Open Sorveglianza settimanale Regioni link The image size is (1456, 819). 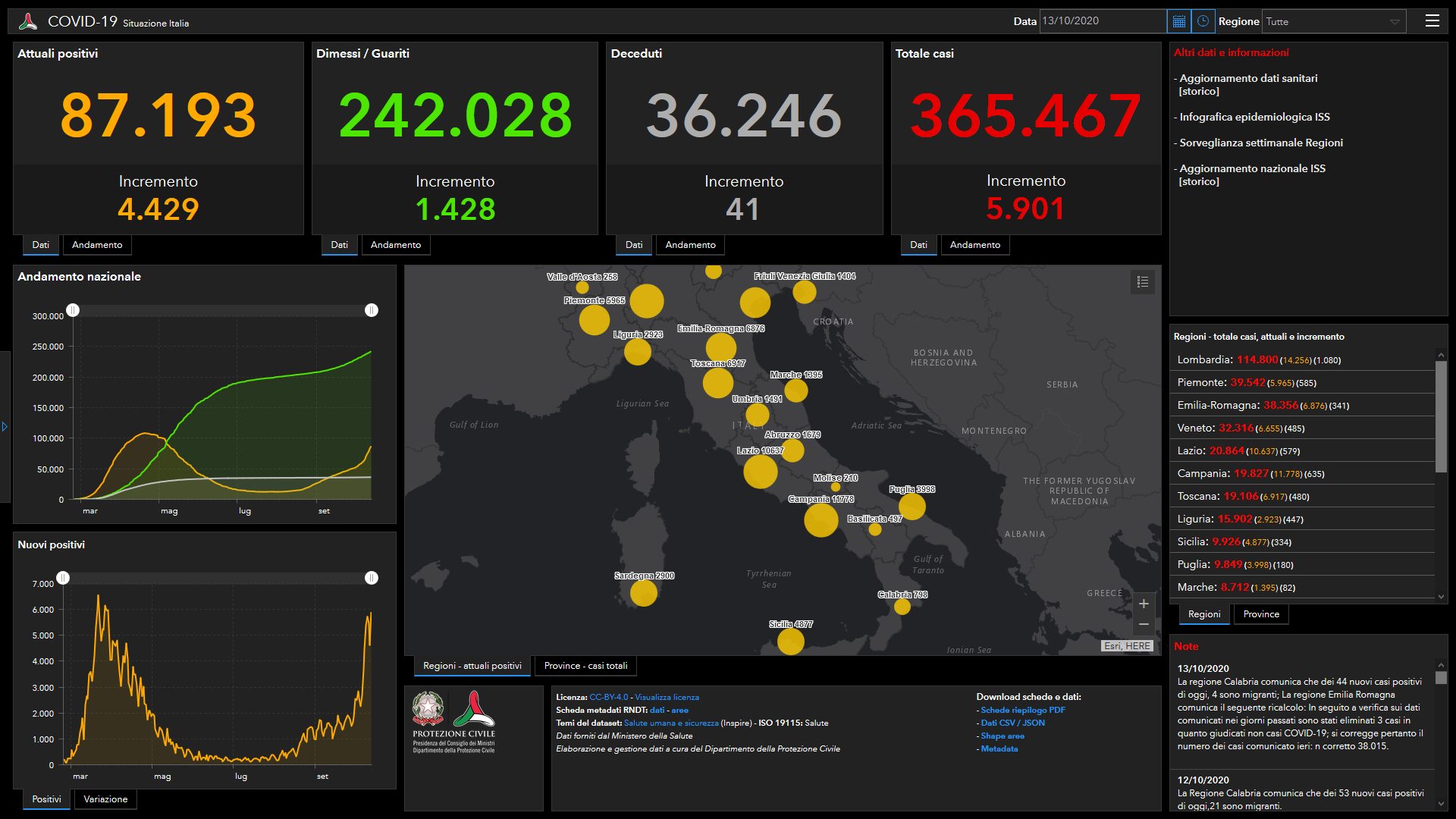(x=1261, y=143)
